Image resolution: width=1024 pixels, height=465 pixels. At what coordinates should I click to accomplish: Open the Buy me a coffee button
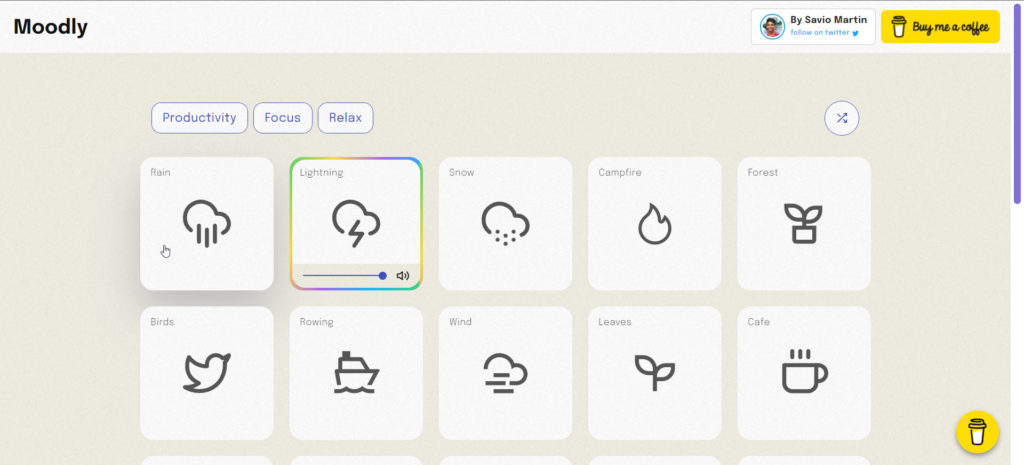pyautogui.click(x=940, y=27)
